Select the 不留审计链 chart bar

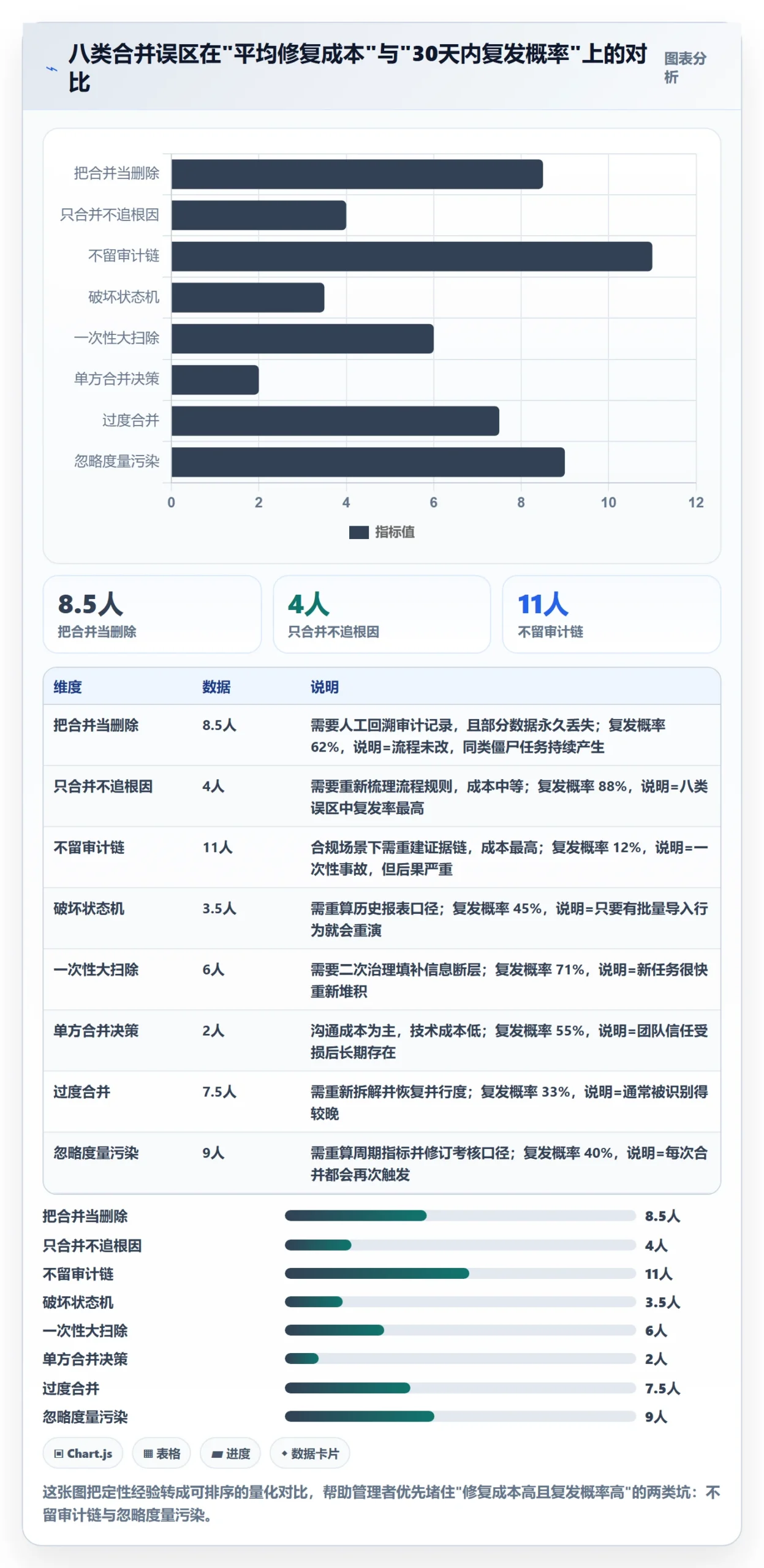pos(412,256)
